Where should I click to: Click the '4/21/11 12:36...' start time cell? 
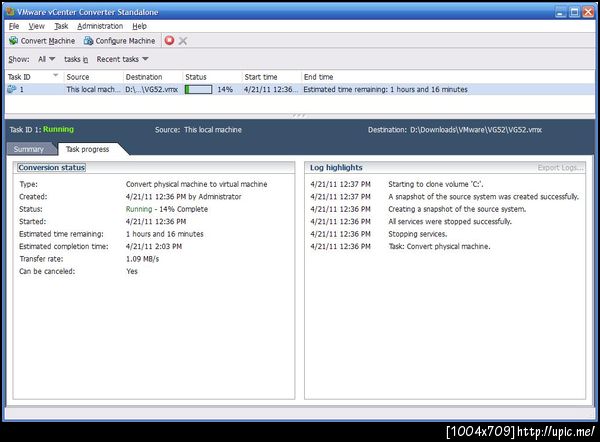(x=271, y=89)
